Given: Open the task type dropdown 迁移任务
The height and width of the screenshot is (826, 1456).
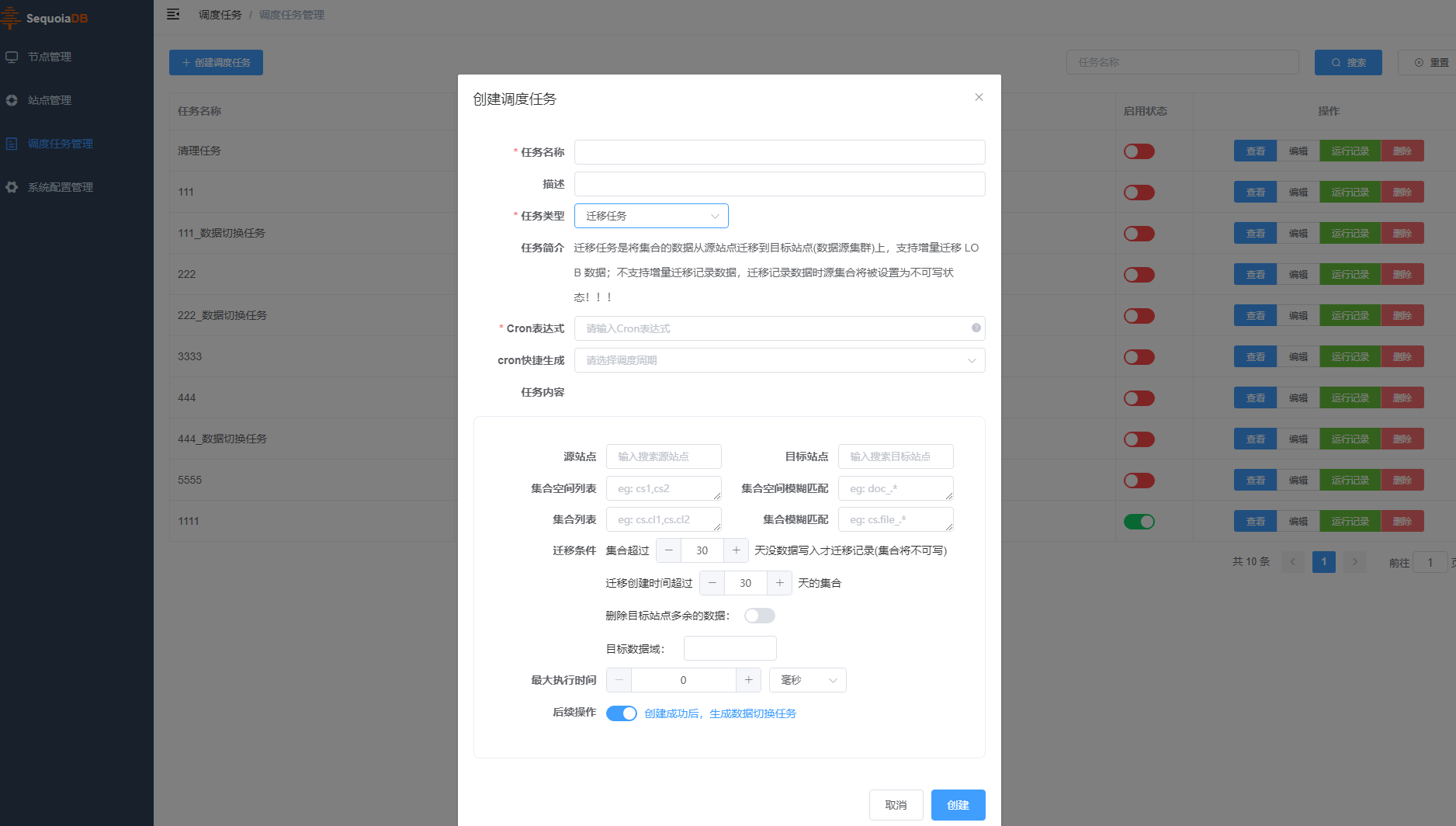Looking at the screenshot, I should click(x=651, y=216).
